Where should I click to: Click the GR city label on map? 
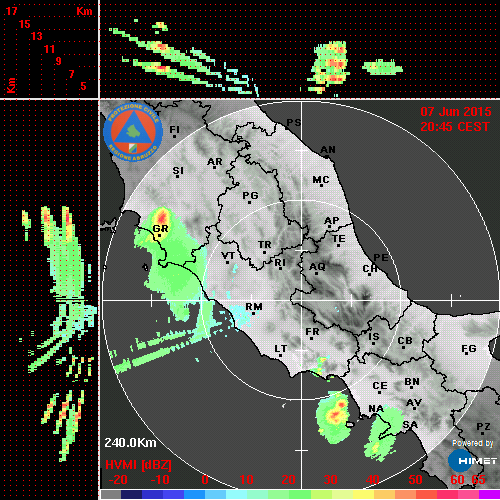[160, 229]
